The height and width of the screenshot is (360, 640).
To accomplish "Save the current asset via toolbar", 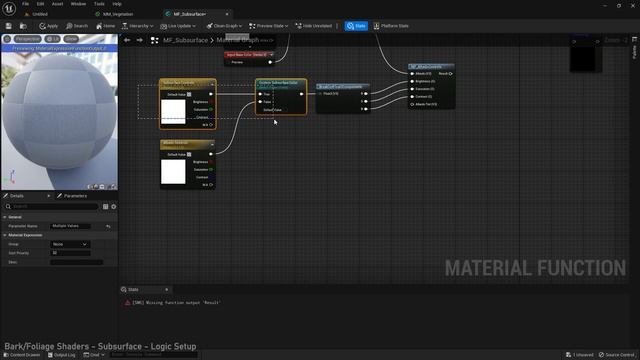I will tap(9, 26).
